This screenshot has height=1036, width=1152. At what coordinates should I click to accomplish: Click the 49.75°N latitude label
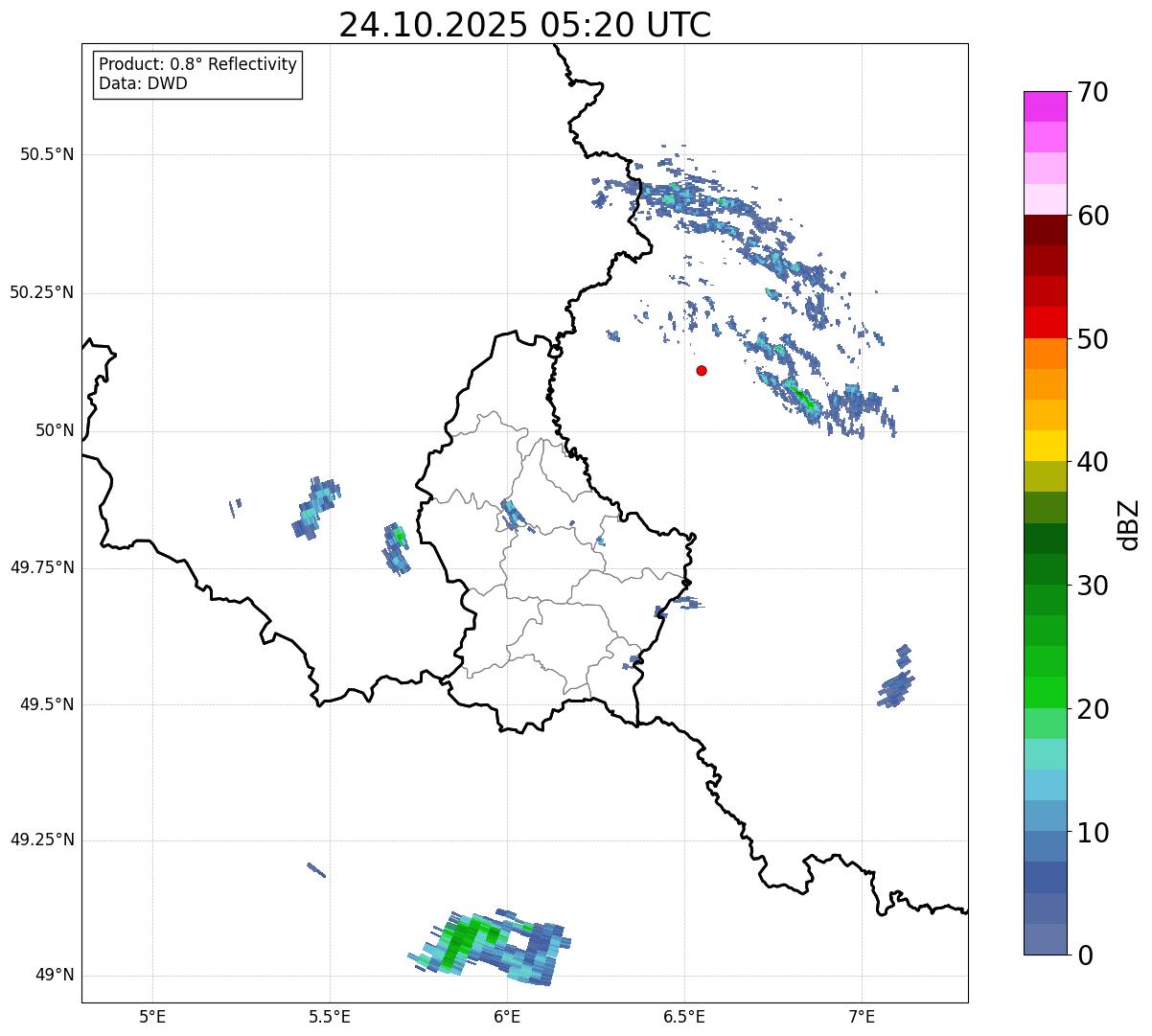click(x=41, y=567)
